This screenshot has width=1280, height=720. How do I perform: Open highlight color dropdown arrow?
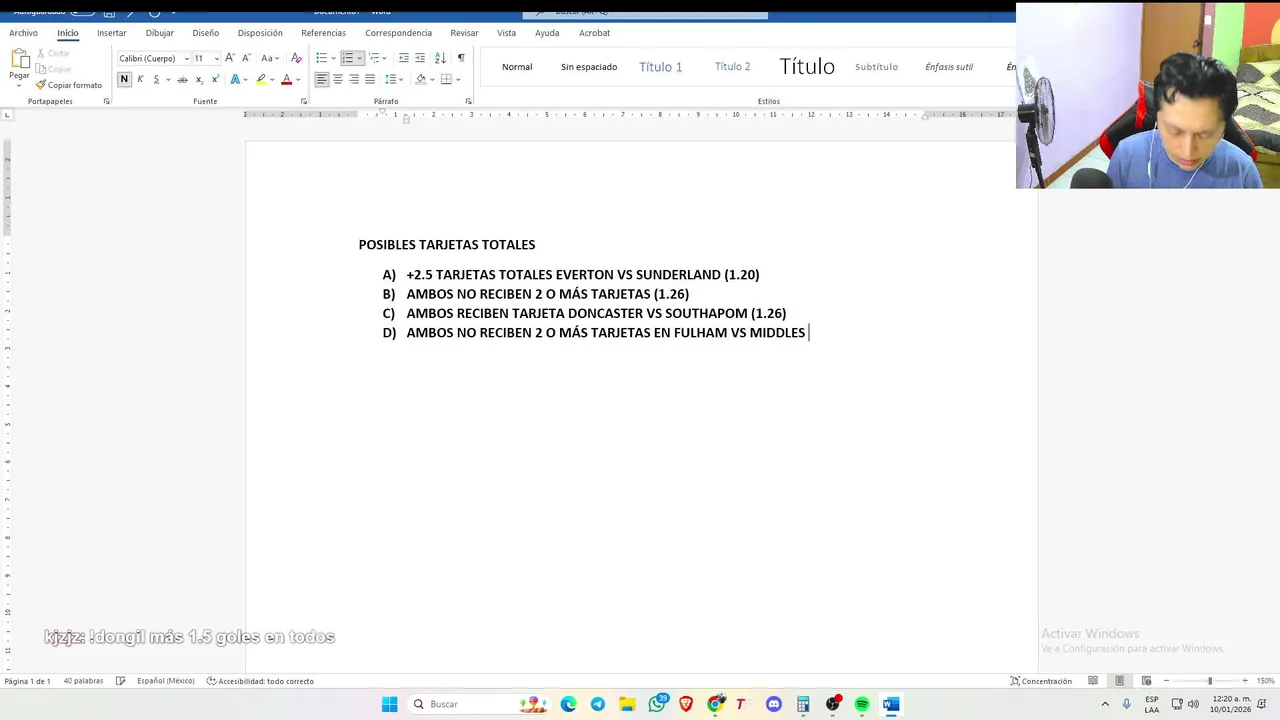pyautogui.click(x=273, y=79)
